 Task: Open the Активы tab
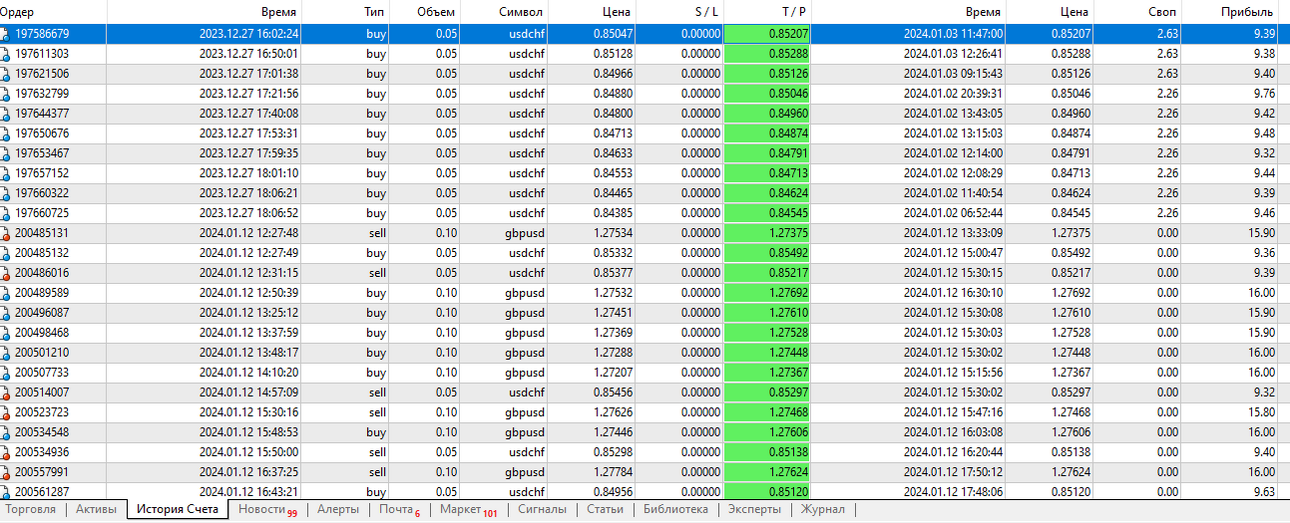(x=96, y=510)
